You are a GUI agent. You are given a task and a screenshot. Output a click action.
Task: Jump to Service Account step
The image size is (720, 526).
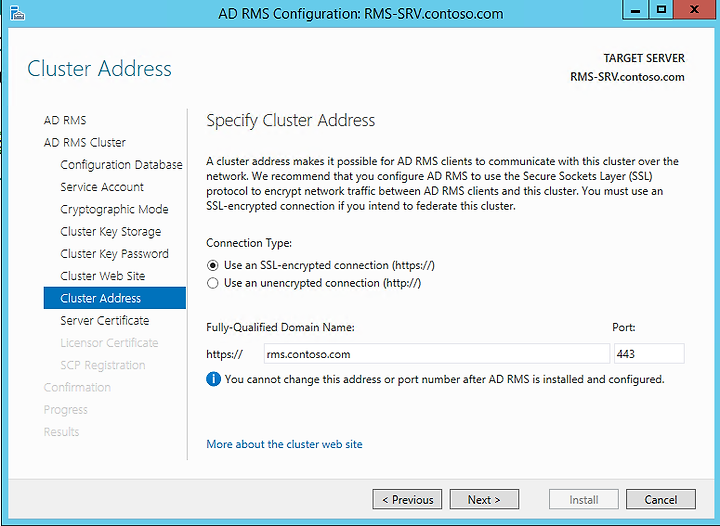point(102,187)
